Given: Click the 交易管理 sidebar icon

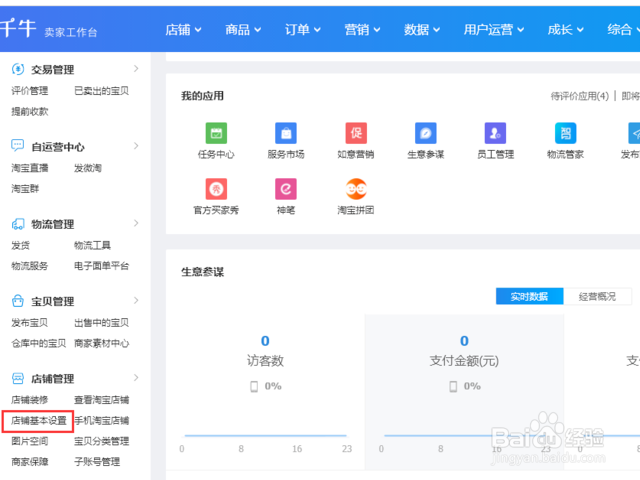Looking at the screenshot, I should [x=18, y=69].
